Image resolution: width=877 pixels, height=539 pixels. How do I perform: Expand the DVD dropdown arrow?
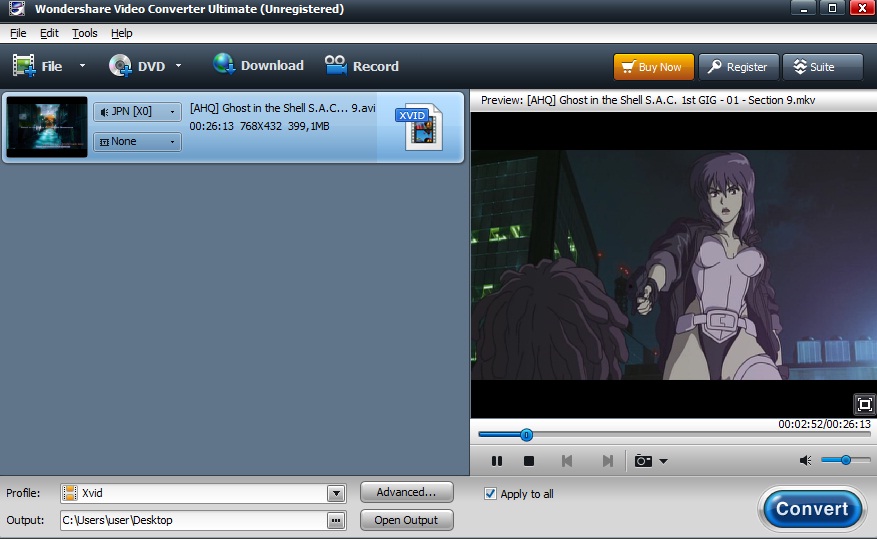178,65
